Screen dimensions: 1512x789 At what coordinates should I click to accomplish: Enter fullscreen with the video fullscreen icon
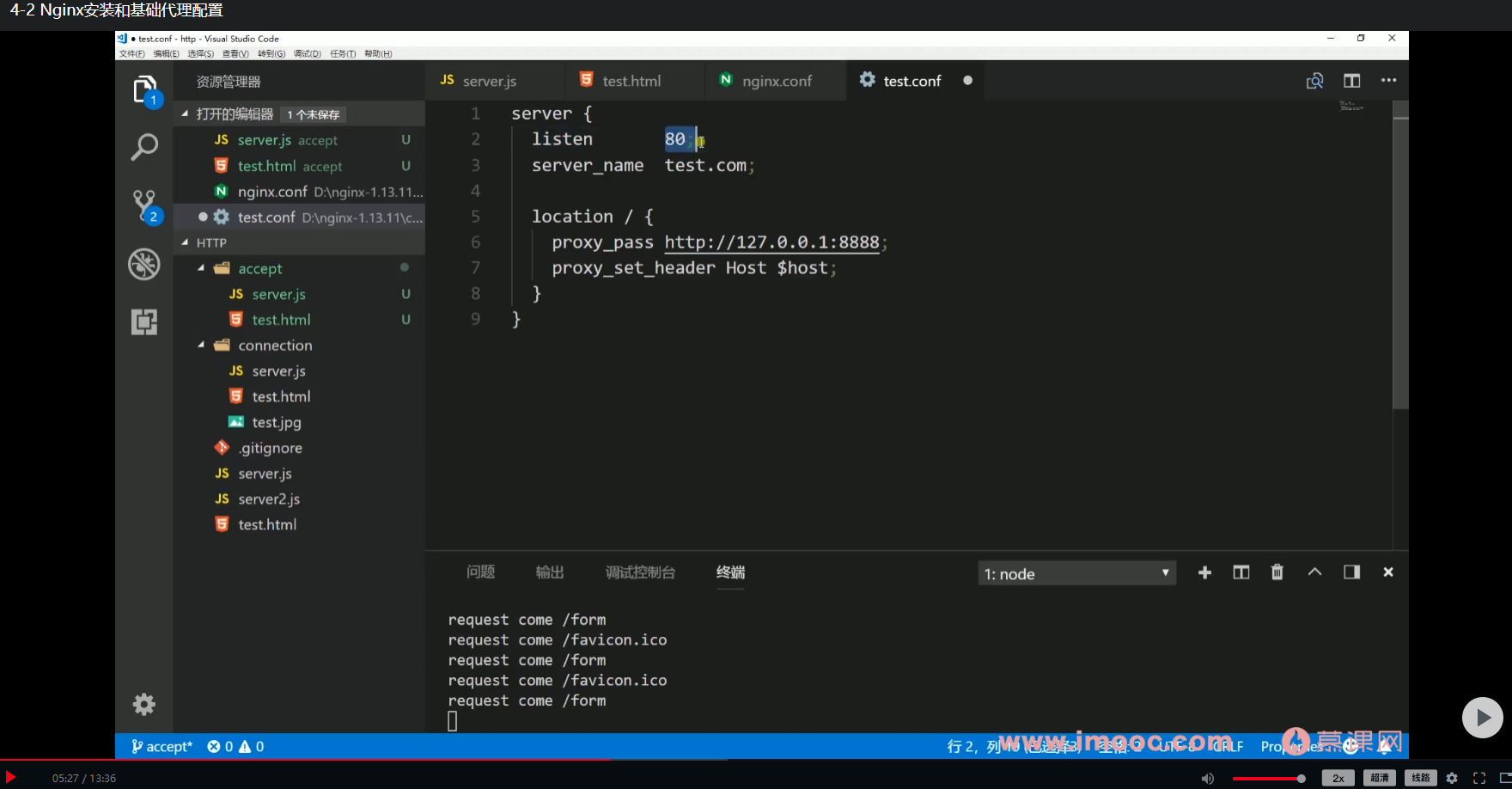(1479, 778)
